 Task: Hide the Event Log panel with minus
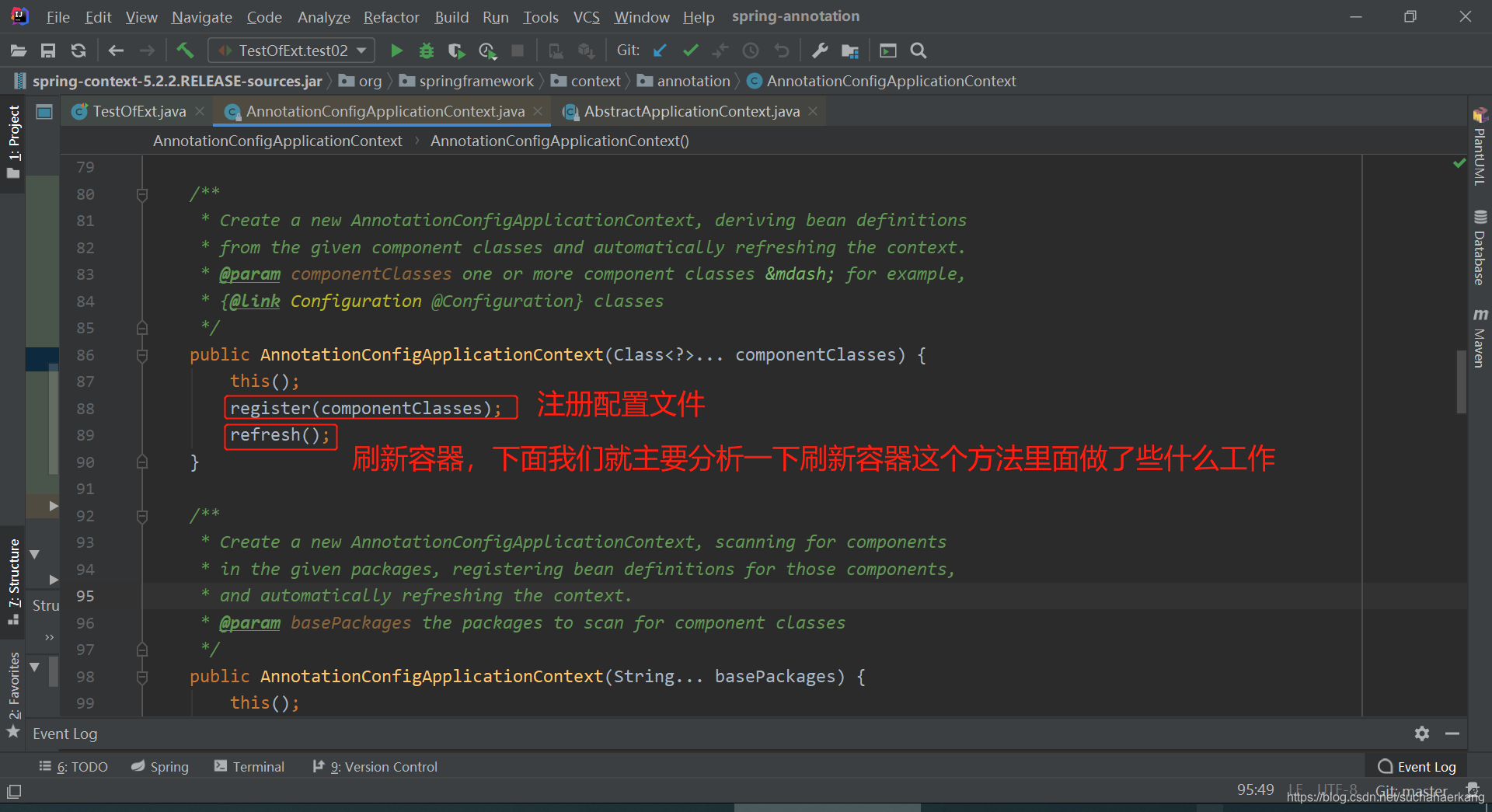point(1452,734)
